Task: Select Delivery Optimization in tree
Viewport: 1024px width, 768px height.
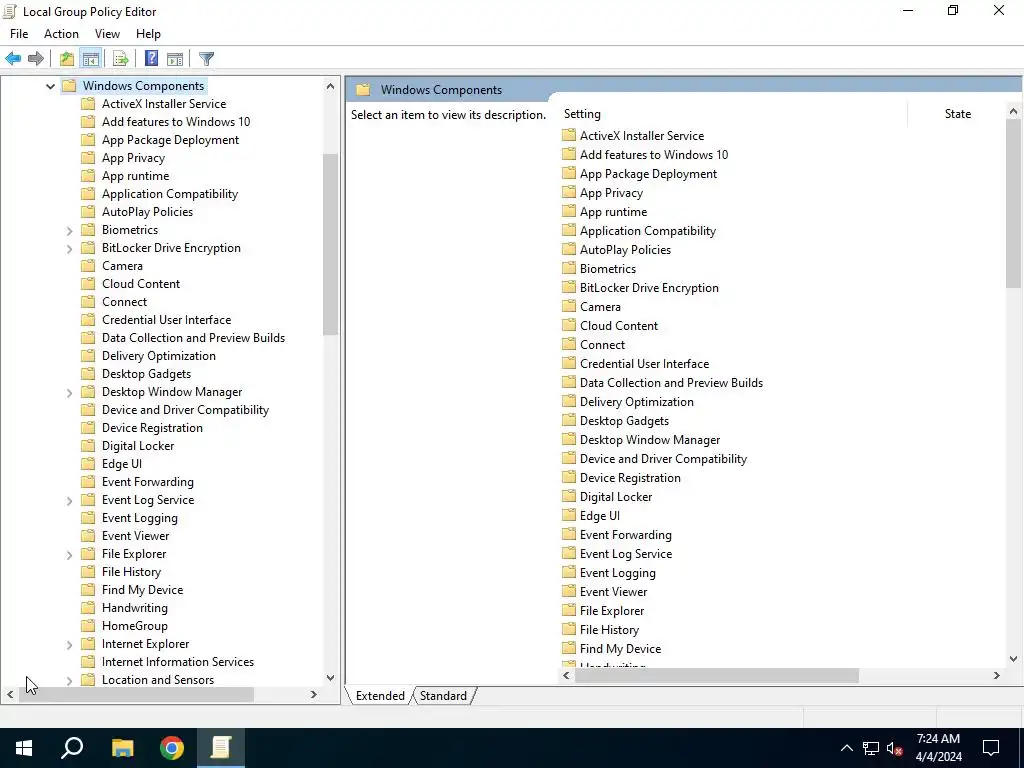Action: (159, 355)
